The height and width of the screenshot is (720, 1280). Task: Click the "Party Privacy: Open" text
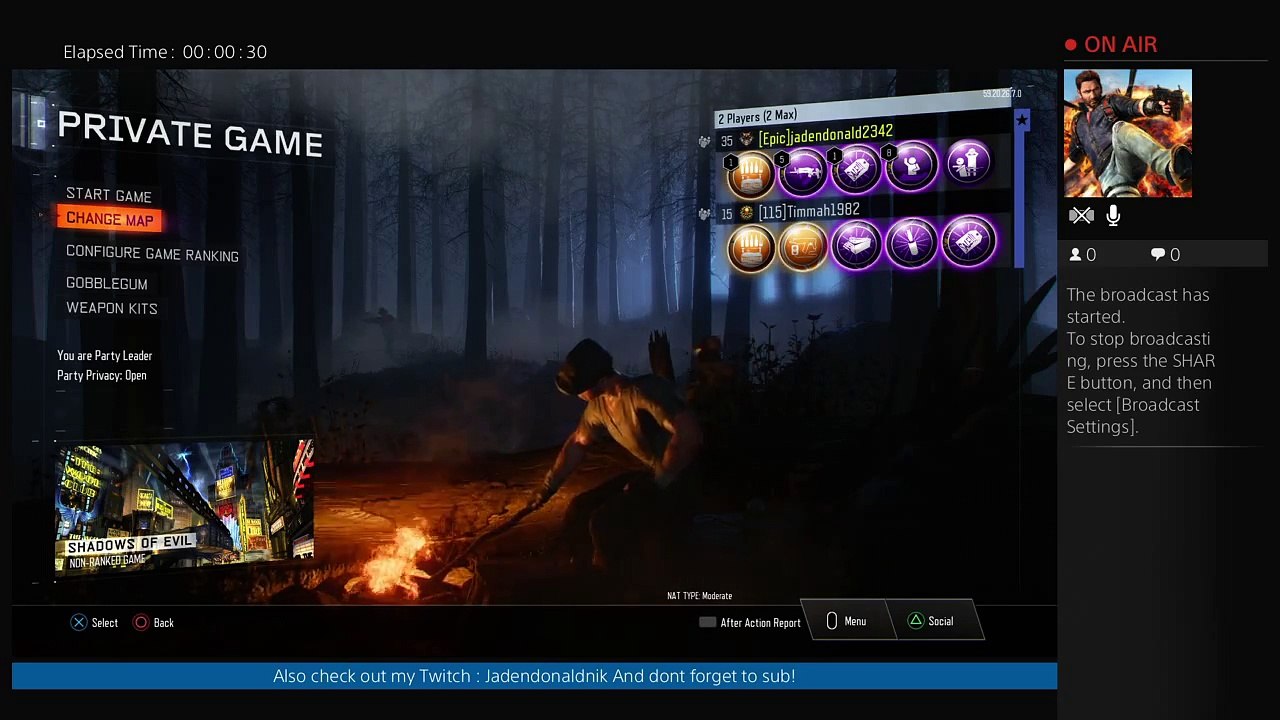(102, 375)
